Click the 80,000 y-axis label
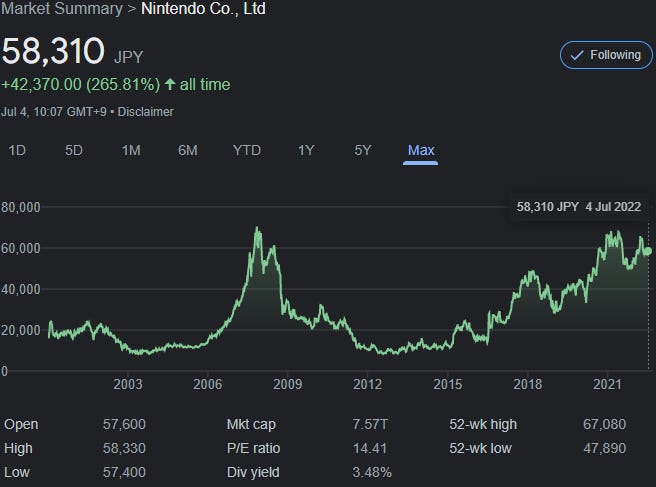Viewport: 656px width, 487px height. [21, 207]
